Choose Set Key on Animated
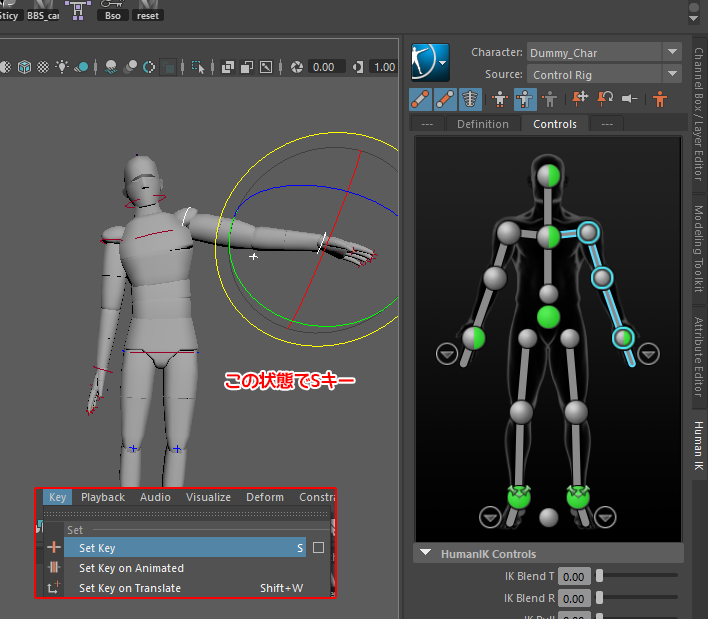The image size is (708, 619). 131,568
